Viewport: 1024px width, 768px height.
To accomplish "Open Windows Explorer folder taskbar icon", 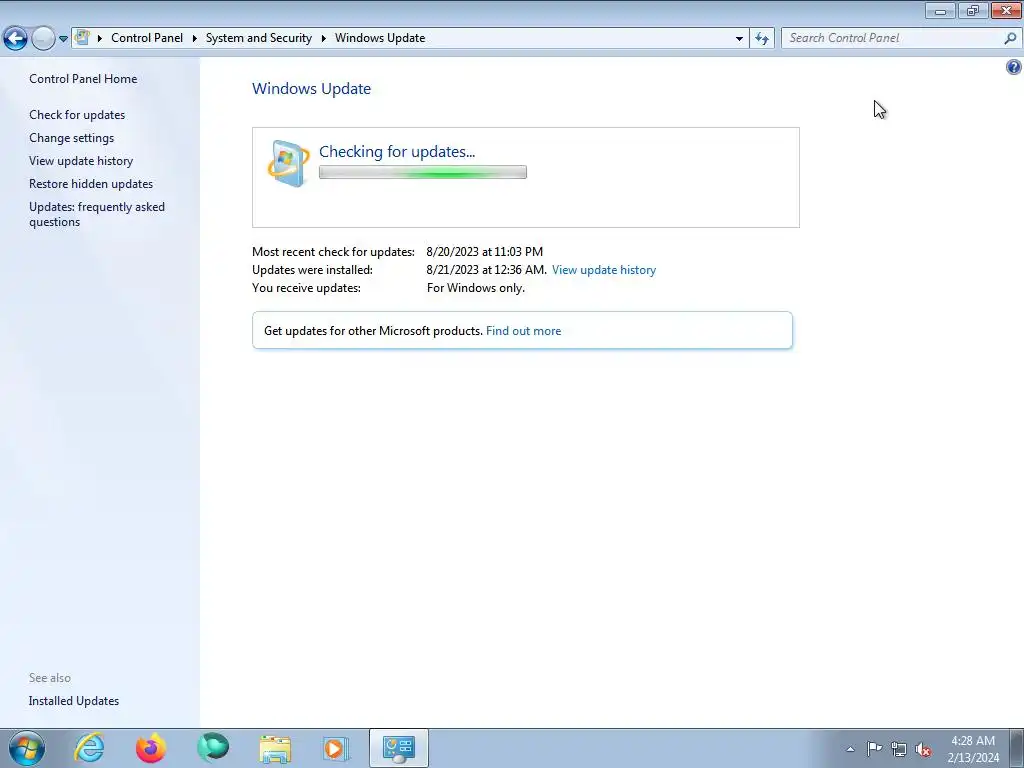I will (x=275, y=748).
